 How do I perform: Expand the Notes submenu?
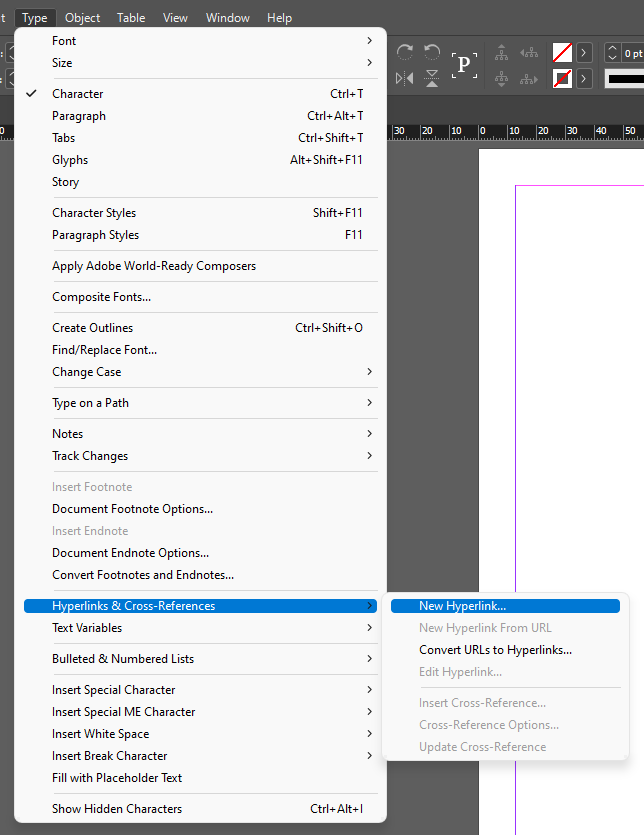click(x=201, y=433)
